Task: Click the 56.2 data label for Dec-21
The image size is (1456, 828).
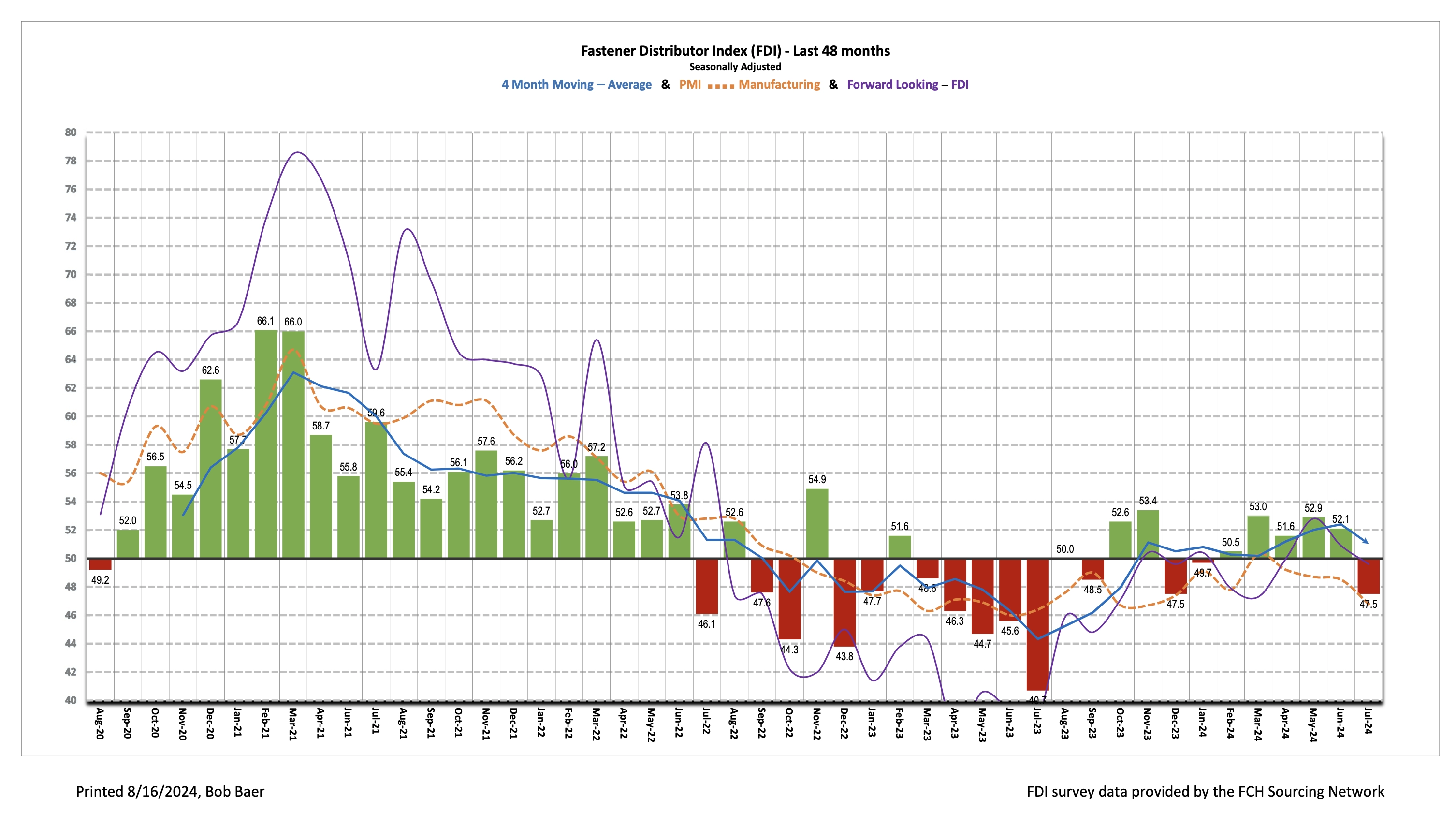Action: [514, 461]
